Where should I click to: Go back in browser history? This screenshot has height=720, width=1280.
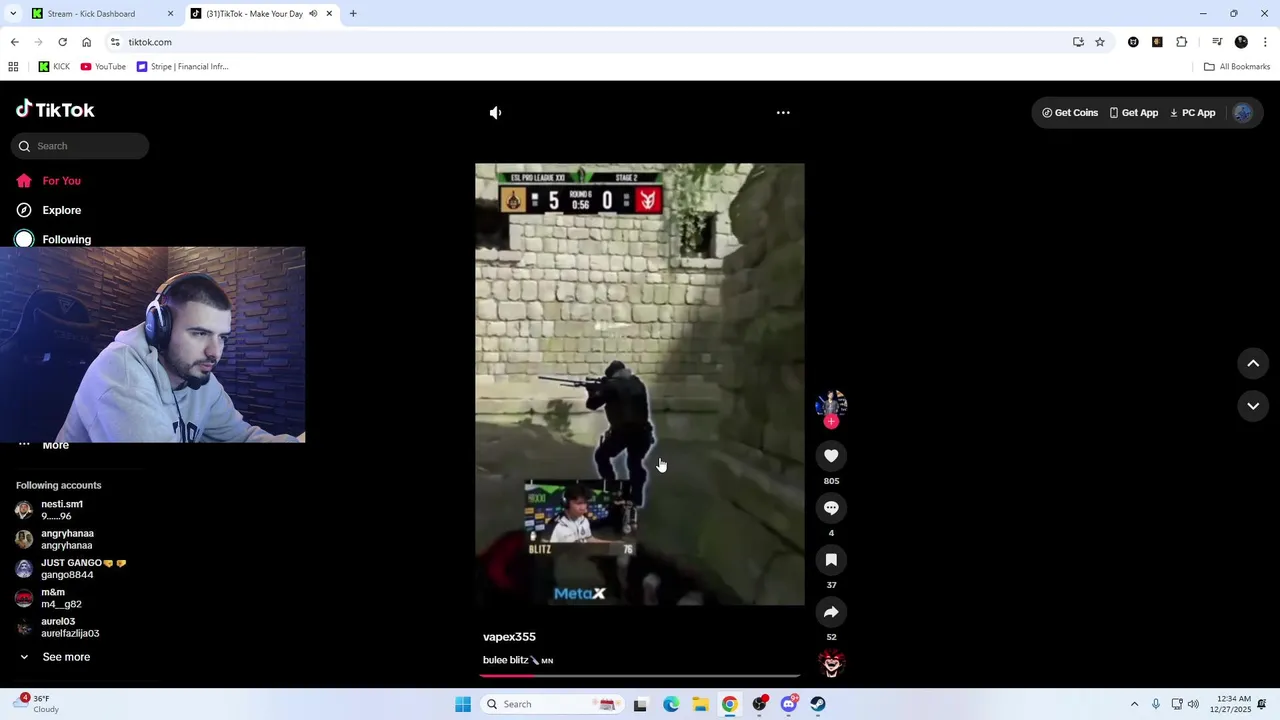pyautogui.click(x=14, y=42)
